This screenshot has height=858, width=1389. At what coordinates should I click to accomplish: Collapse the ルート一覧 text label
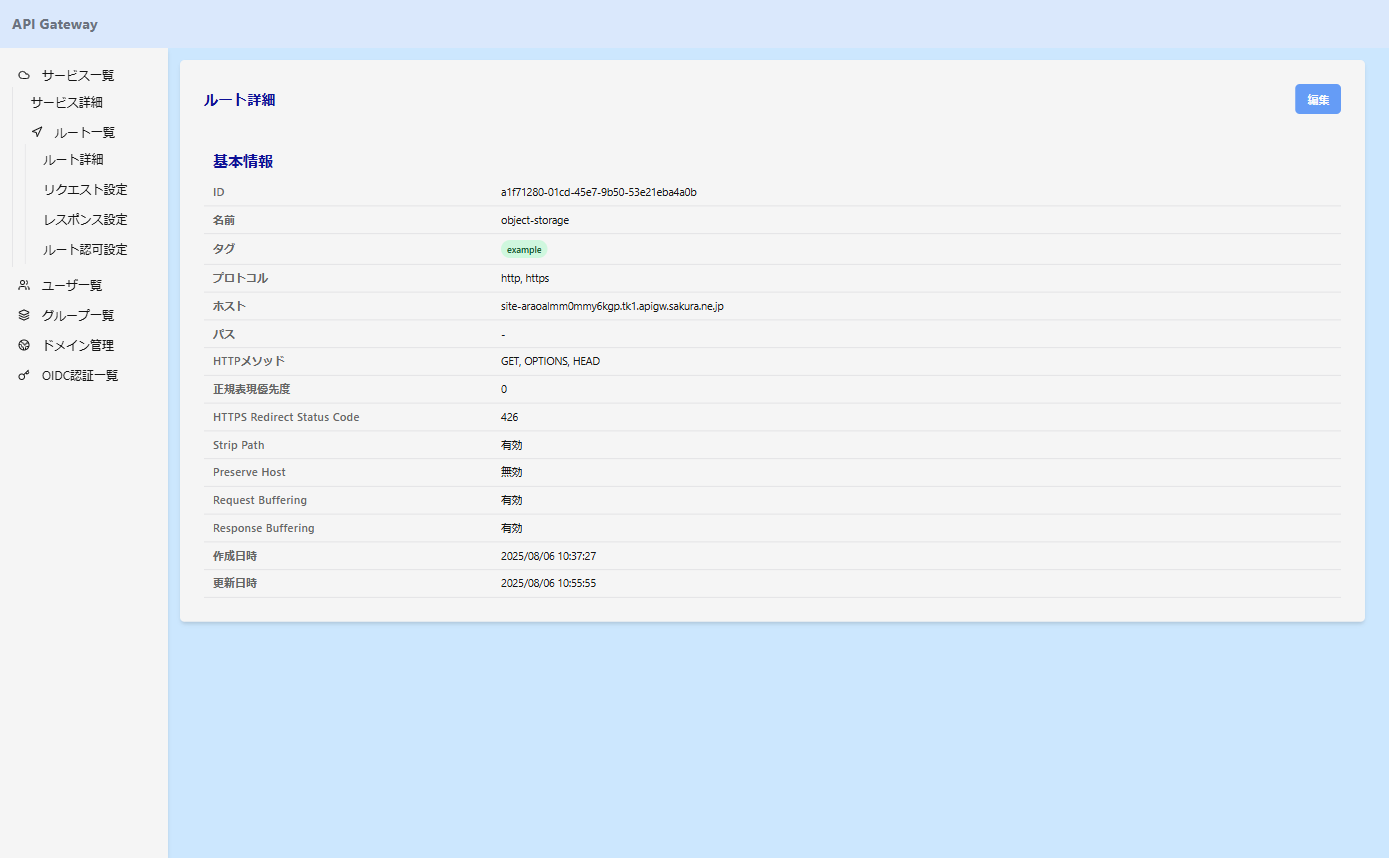85,132
